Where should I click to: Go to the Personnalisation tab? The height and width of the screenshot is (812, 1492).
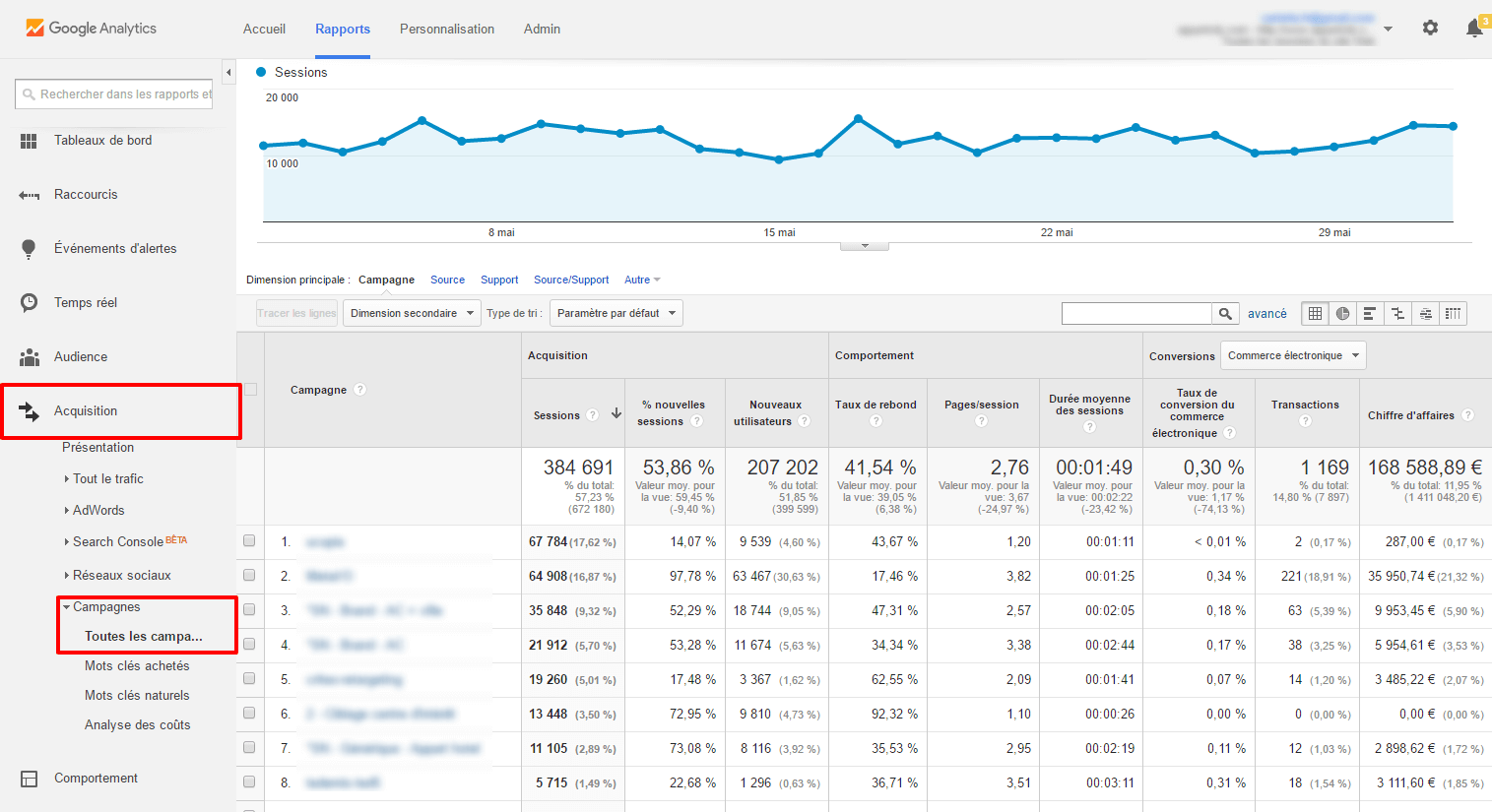pyautogui.click(x=447, y=29)
